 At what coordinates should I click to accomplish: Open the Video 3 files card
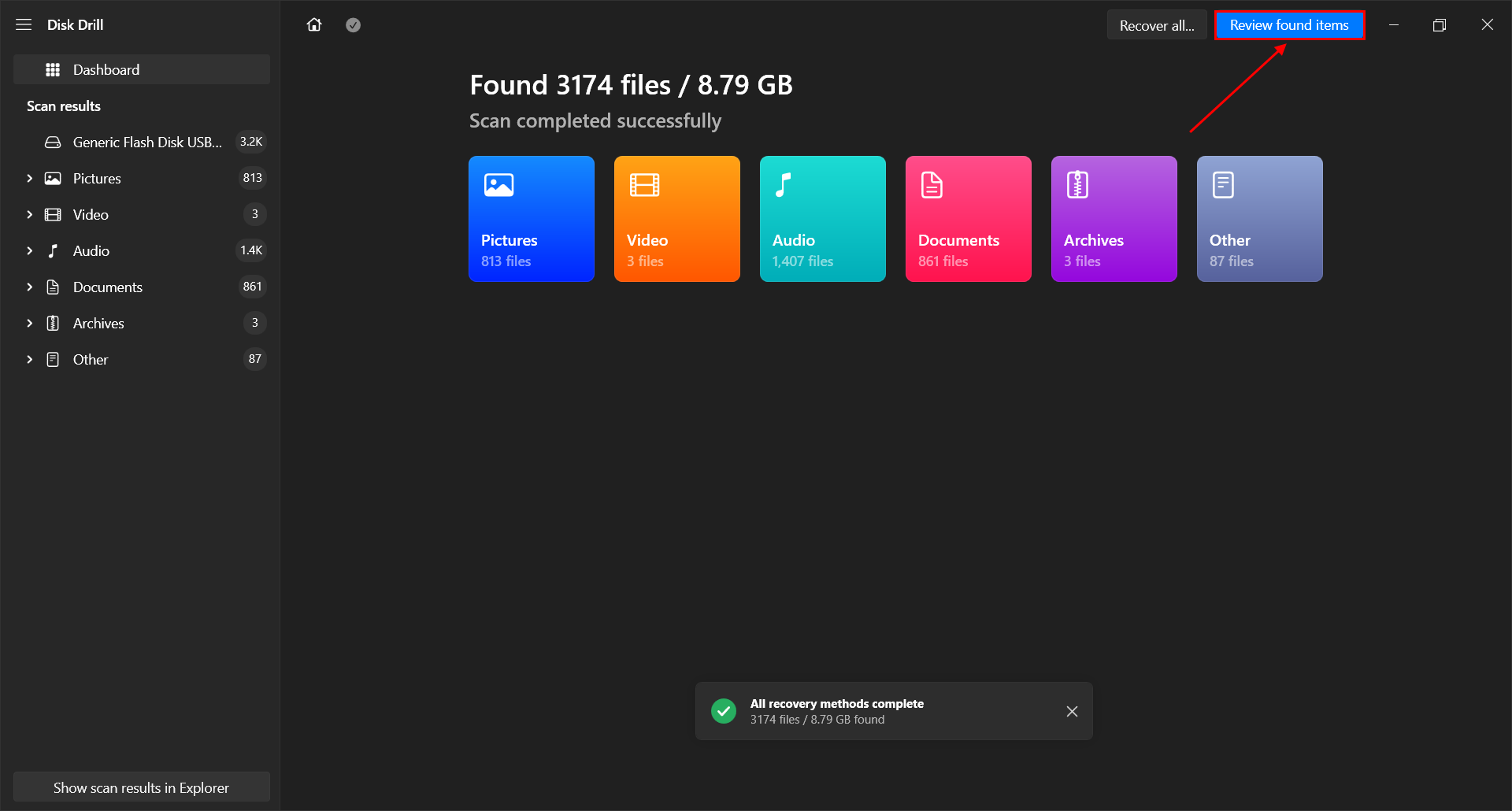point(677,218)
